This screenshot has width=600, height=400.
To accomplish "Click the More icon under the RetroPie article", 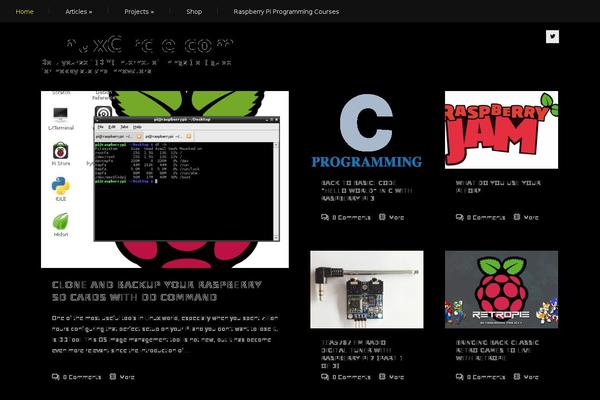I will tap(517, 376).
